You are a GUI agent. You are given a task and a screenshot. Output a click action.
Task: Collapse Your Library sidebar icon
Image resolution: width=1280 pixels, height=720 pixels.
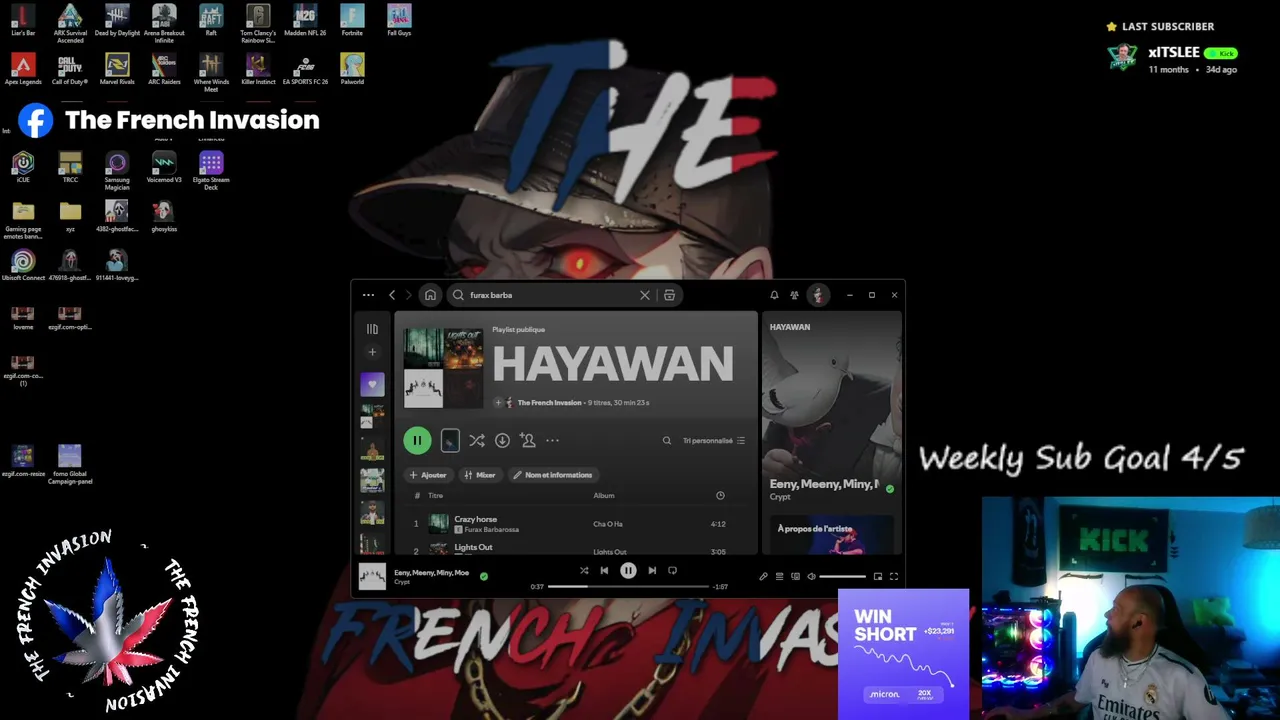(372, 329)
